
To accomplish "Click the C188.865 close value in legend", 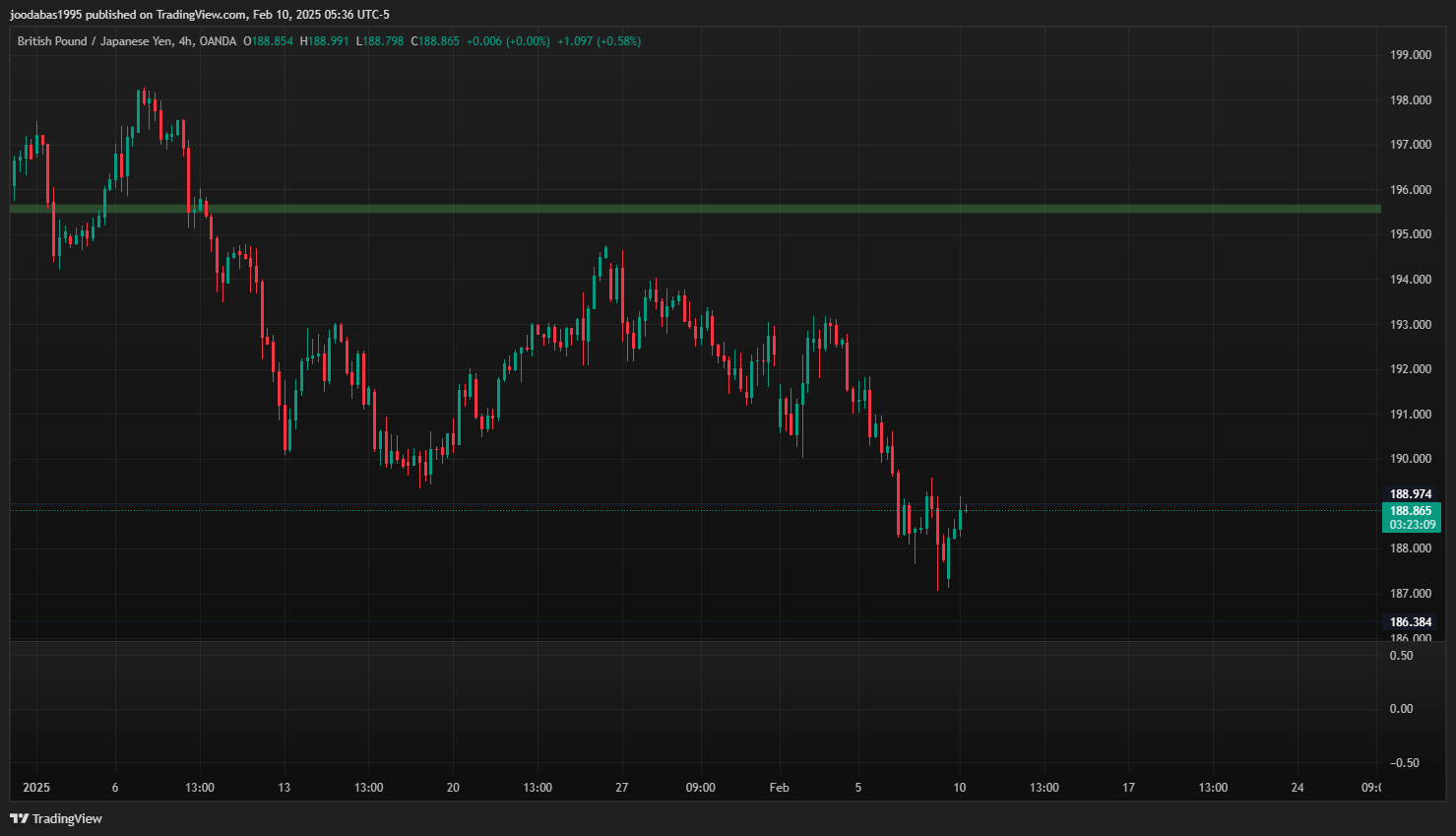I will point(435,41).
